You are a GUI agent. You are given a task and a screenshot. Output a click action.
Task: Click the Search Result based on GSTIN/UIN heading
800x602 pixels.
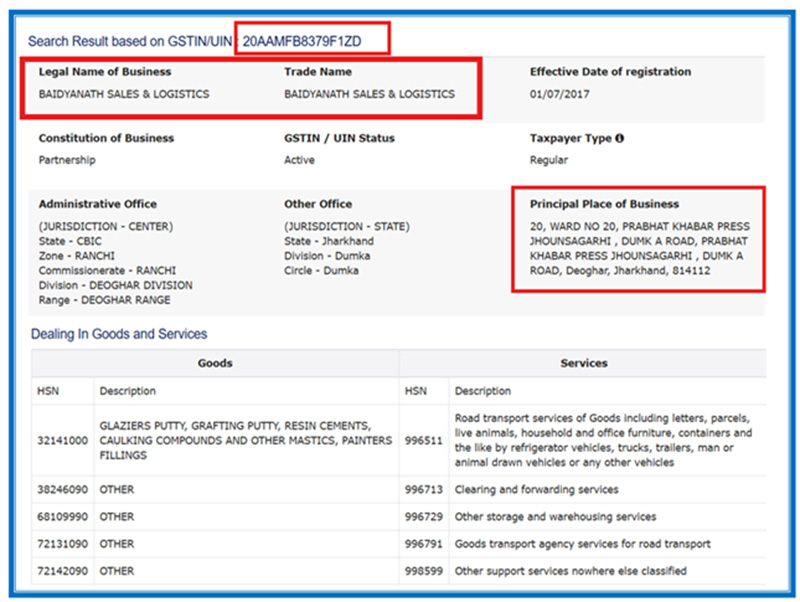click(130, 42)
